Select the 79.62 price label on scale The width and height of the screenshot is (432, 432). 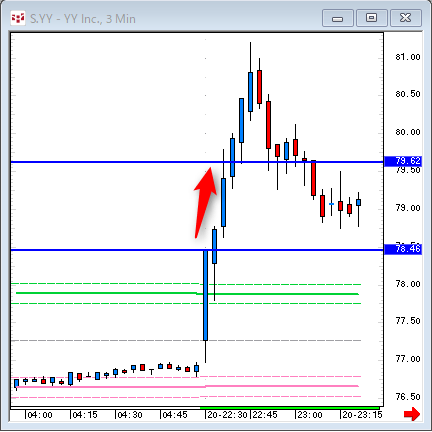(403, 161)
